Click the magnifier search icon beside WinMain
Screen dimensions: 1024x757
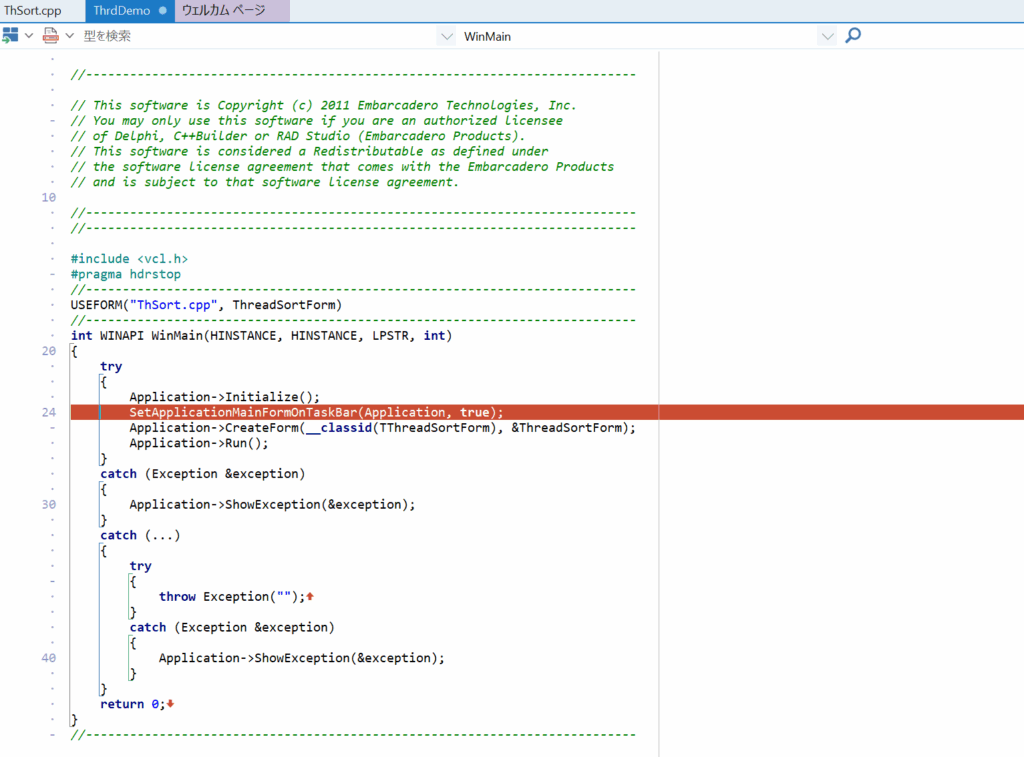pyautogui.click(x=853, y=36)
